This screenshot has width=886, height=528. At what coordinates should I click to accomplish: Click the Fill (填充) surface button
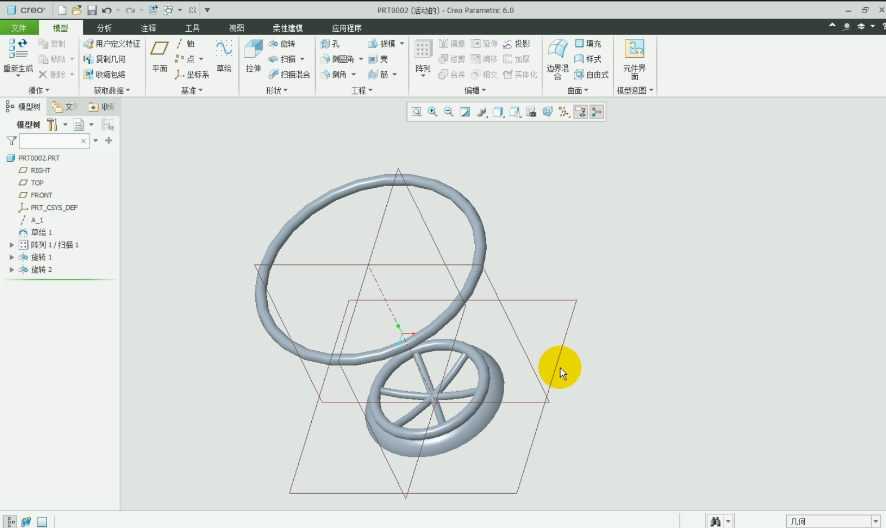click(588, 44)
